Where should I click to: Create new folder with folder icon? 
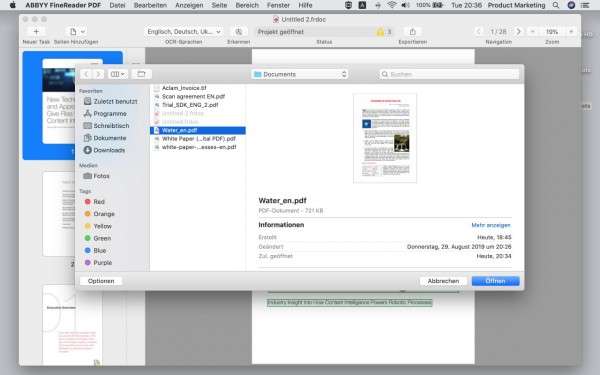[141, 74]
